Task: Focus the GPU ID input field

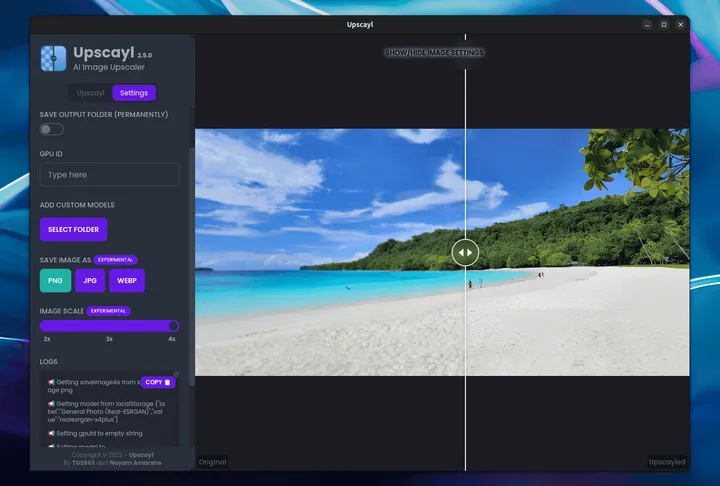Action: click(x=109, y=175)
